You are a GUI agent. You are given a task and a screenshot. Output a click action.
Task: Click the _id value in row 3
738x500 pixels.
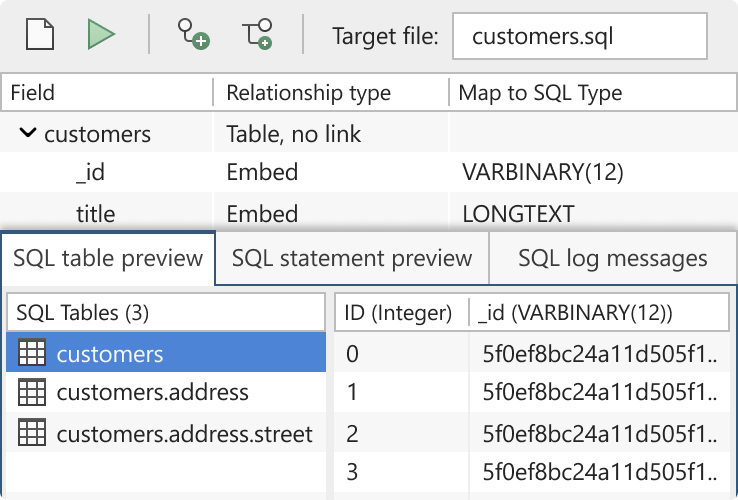point(600,472)
